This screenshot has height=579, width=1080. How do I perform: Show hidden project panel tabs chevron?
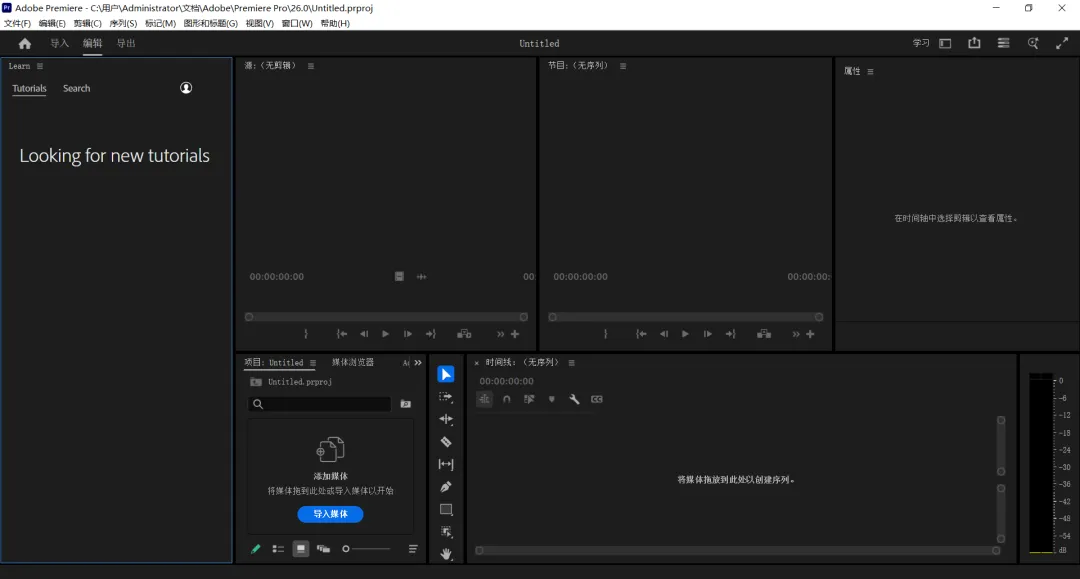pyautogui.click(x=417, y=363)
